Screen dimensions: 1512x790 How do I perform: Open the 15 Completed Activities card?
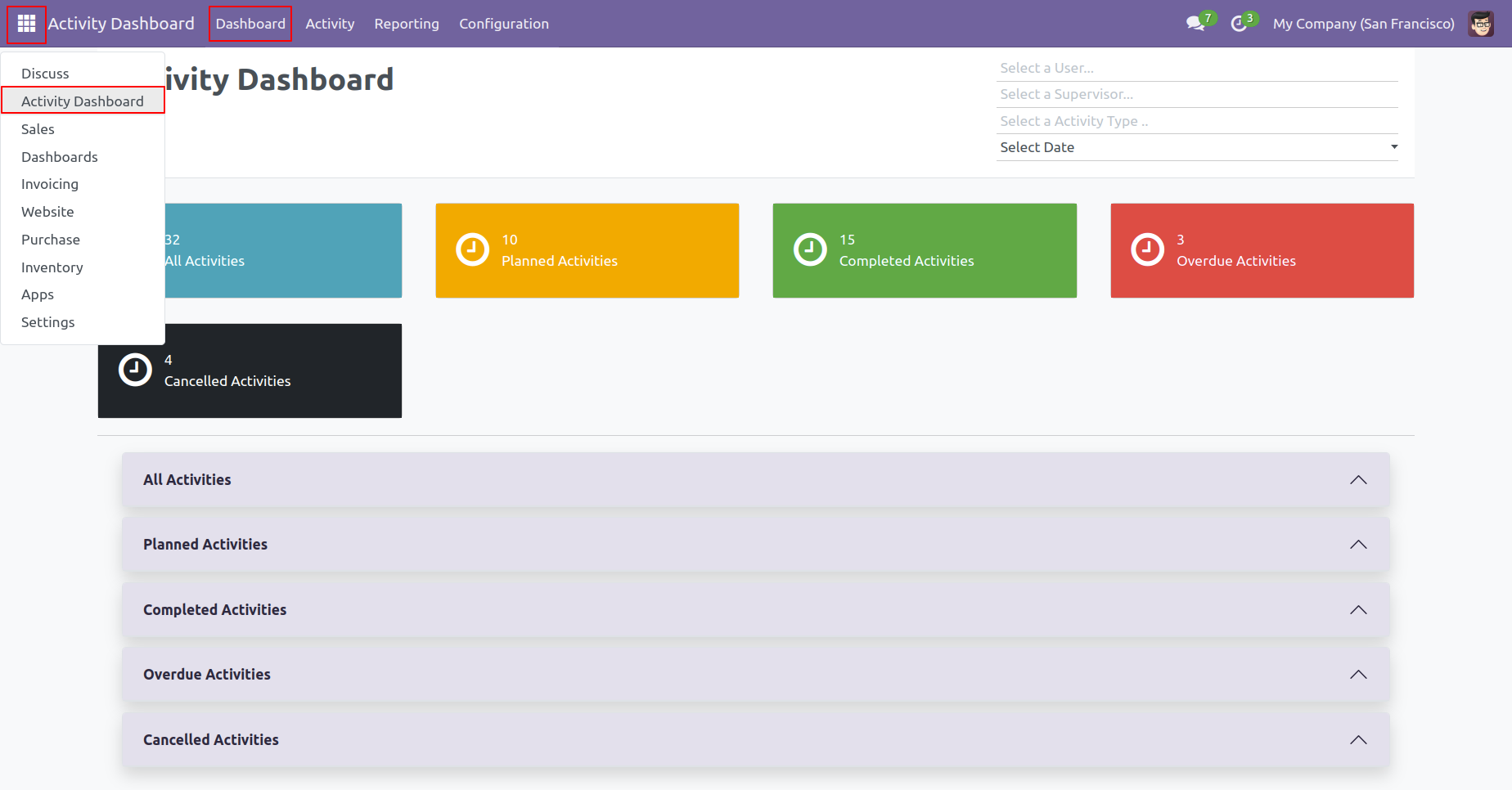925,250
